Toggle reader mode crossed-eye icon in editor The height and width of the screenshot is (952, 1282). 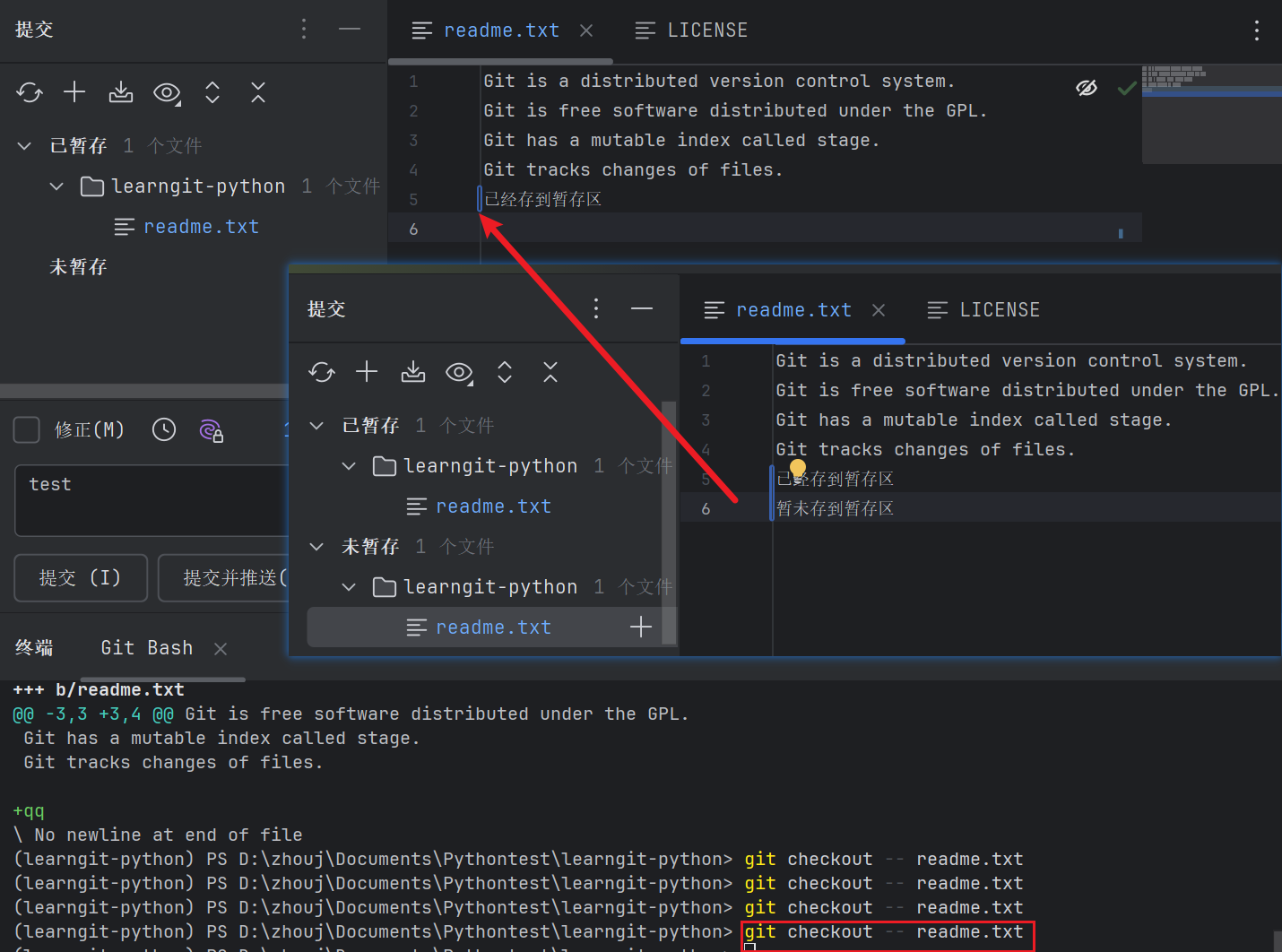coord(1087,88)
